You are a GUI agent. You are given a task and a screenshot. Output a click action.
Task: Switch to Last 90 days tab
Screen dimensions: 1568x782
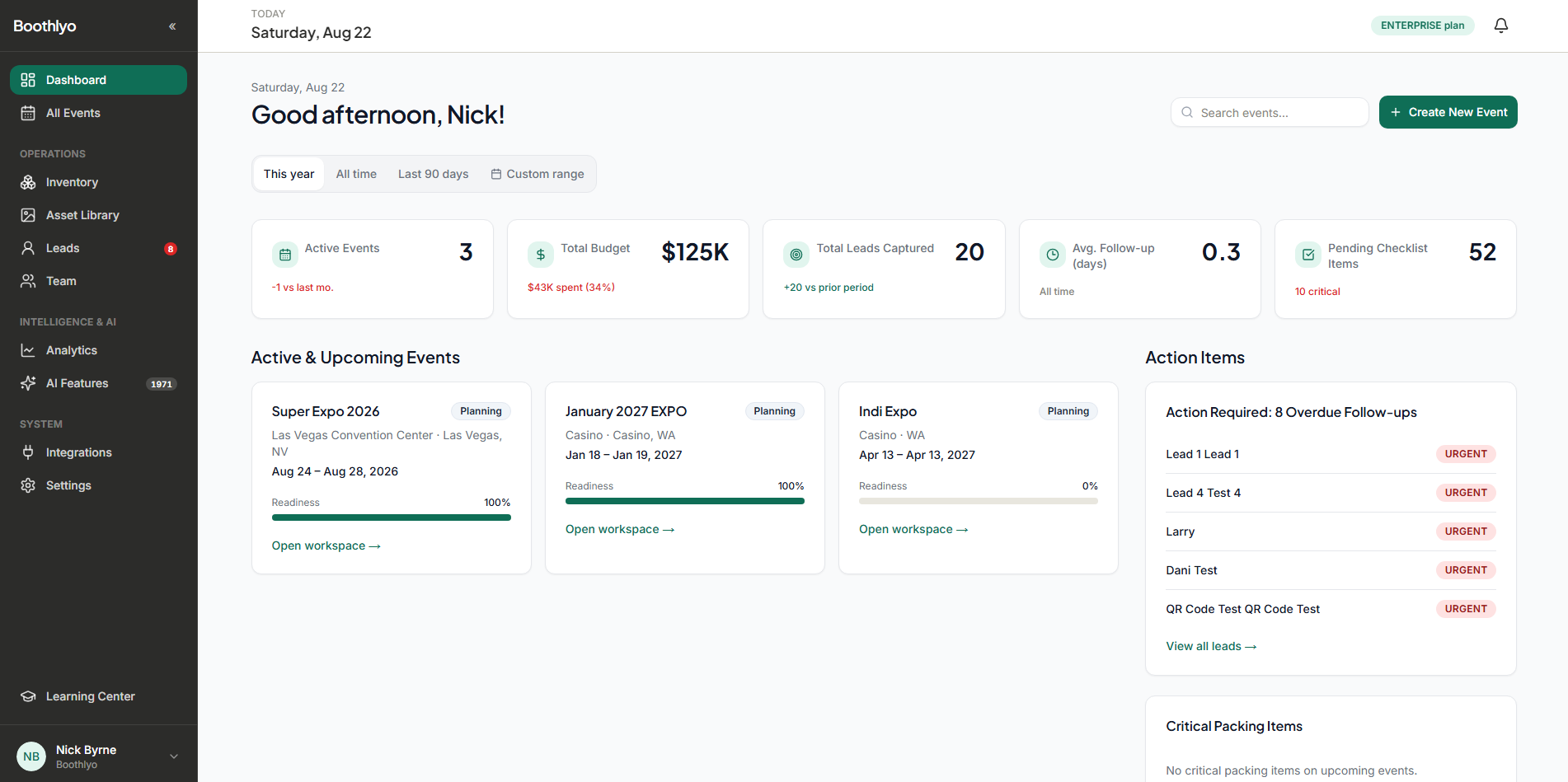click(x=434, y=174)
